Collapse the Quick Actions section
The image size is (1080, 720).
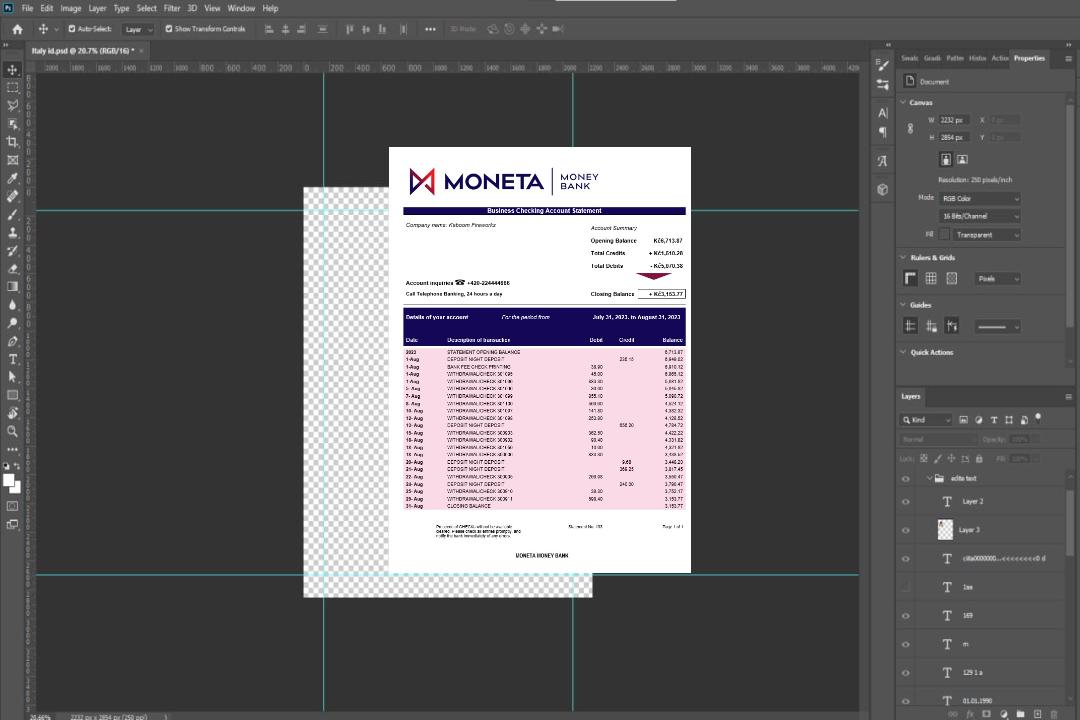click(904, 352)
